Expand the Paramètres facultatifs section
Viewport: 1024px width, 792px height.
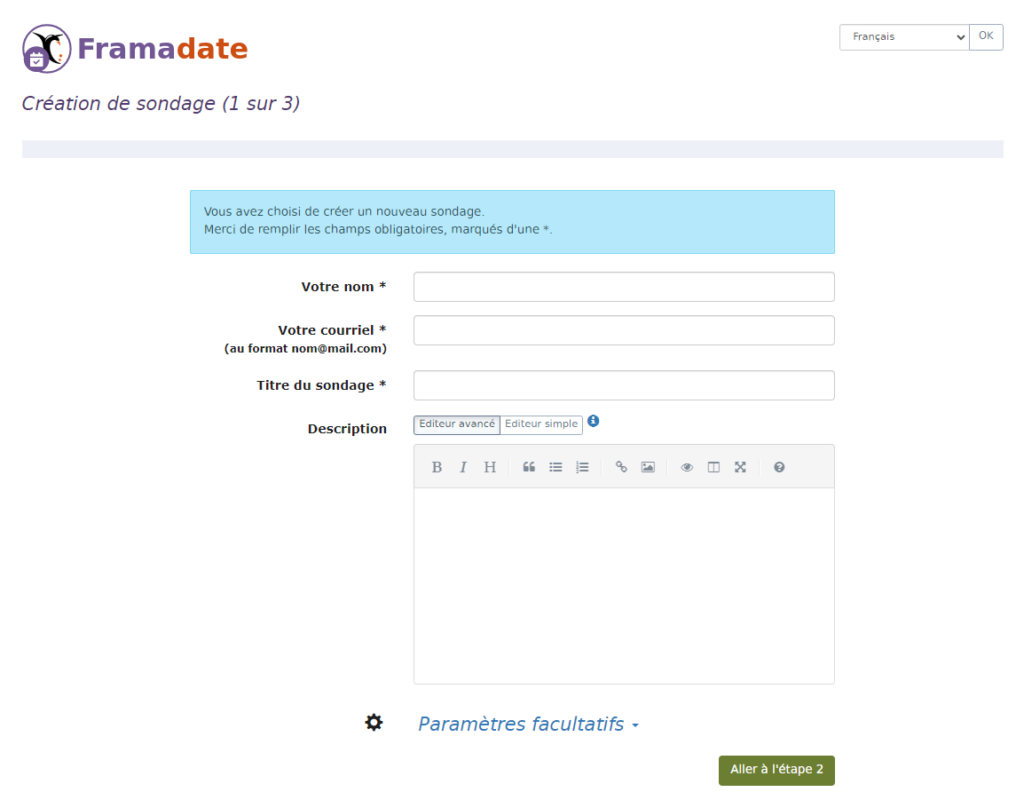point(527,723)
